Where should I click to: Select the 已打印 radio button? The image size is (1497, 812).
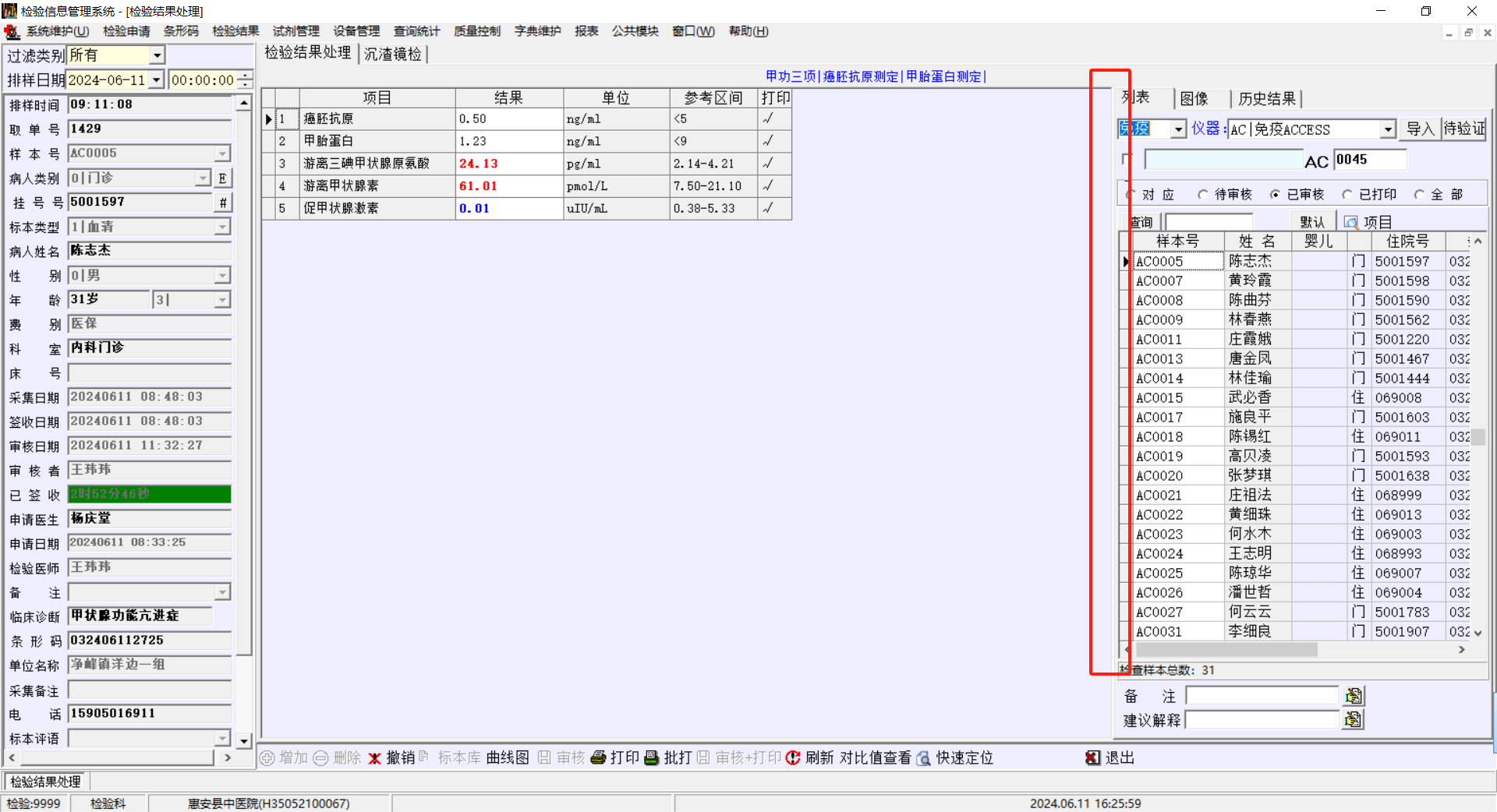1347,195
